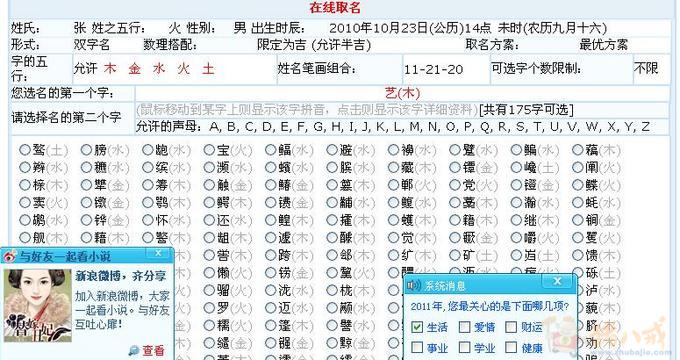Select the 阐(火) radio button
Screen dimensions: 680x360
tap(578, 167)
